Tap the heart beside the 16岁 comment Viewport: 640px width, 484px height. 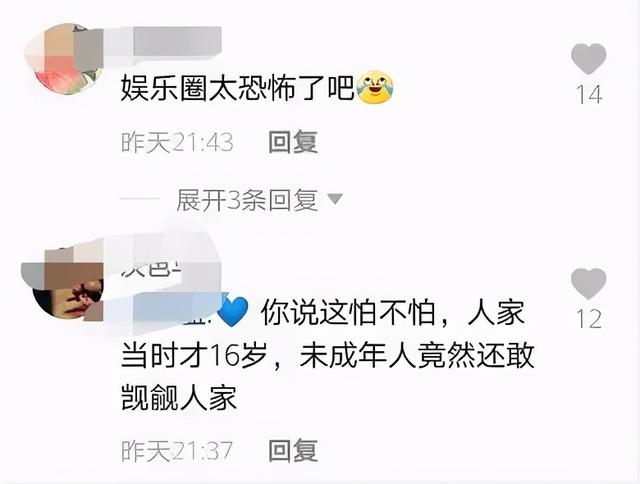(588, 284)
